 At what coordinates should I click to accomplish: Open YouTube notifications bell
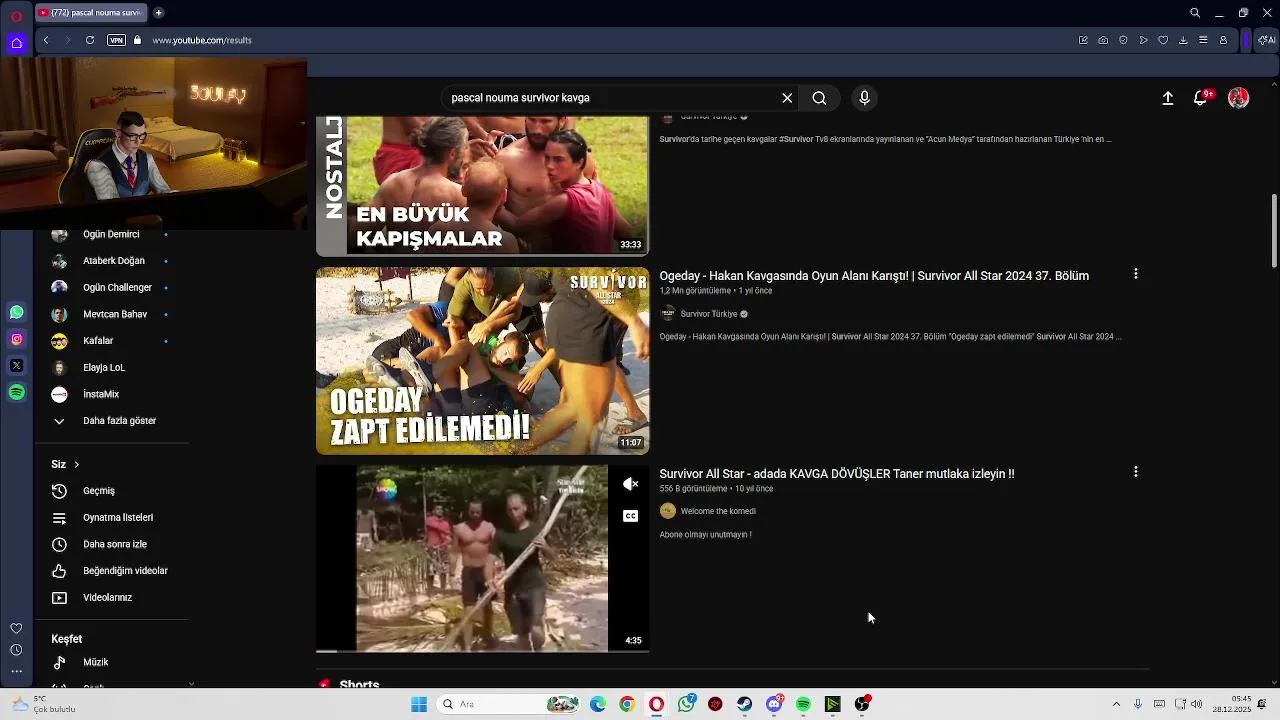(x=1201, y=98)
